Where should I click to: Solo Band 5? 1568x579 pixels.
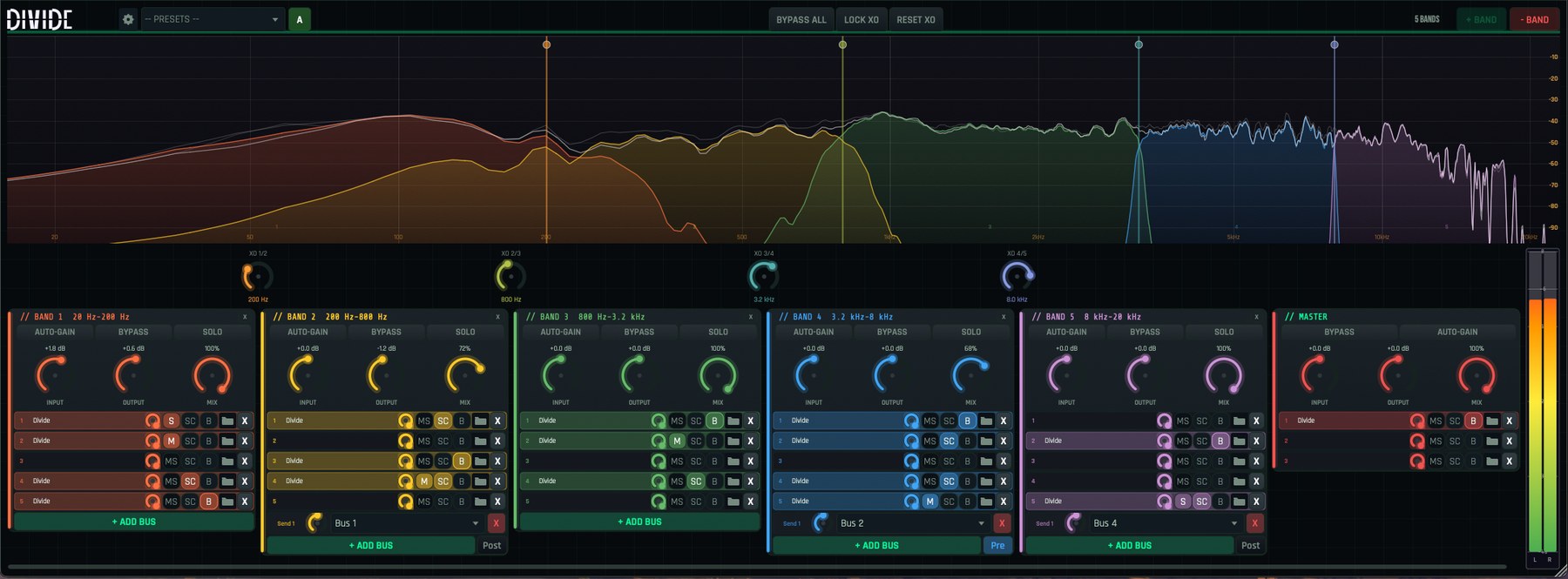(x=1224, y=332)
